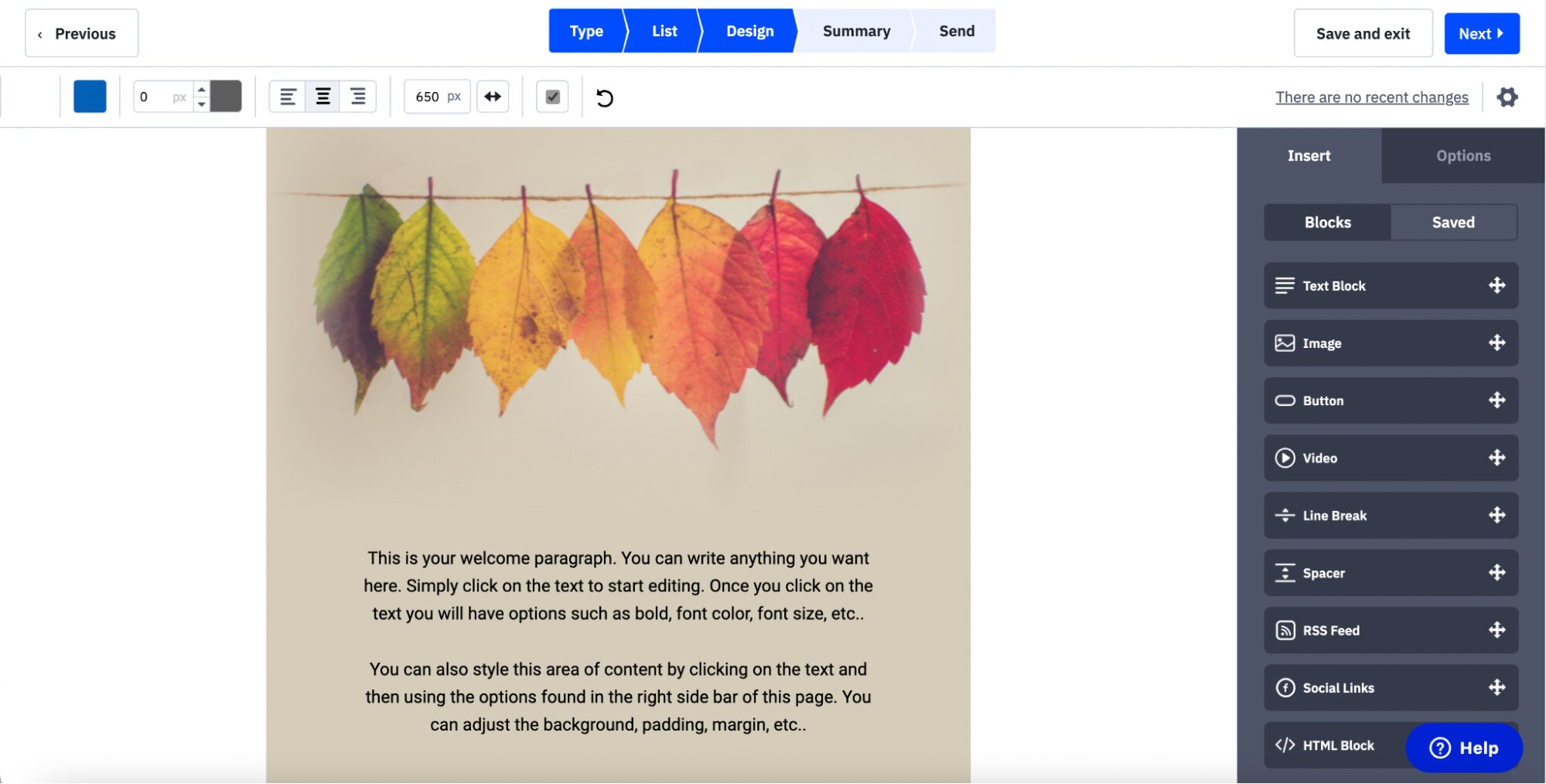Viewport: 1546px width, 784px height.
Task: Click the align left icon
Action: 288,97
